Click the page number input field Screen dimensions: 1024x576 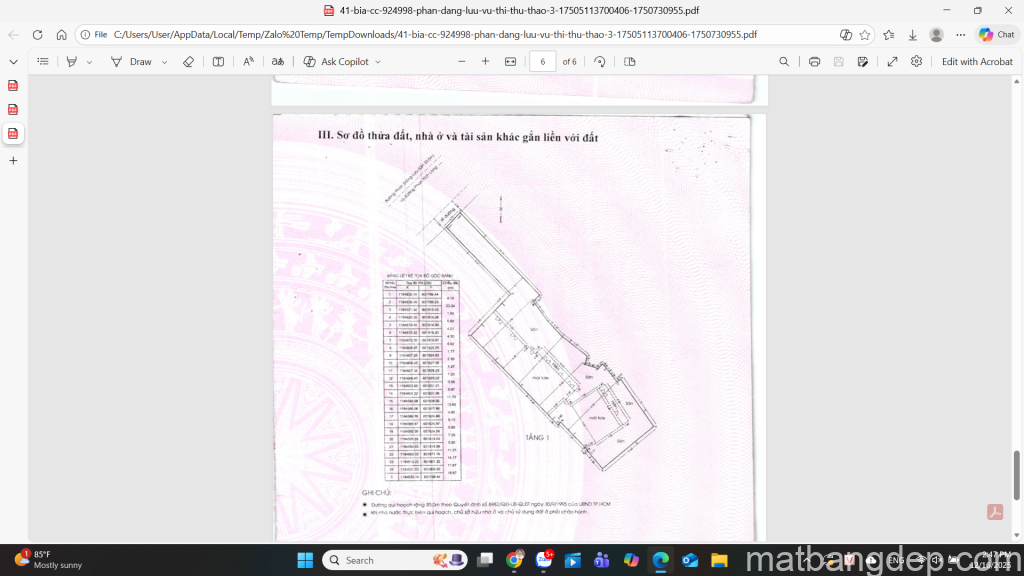click(542, 62)
